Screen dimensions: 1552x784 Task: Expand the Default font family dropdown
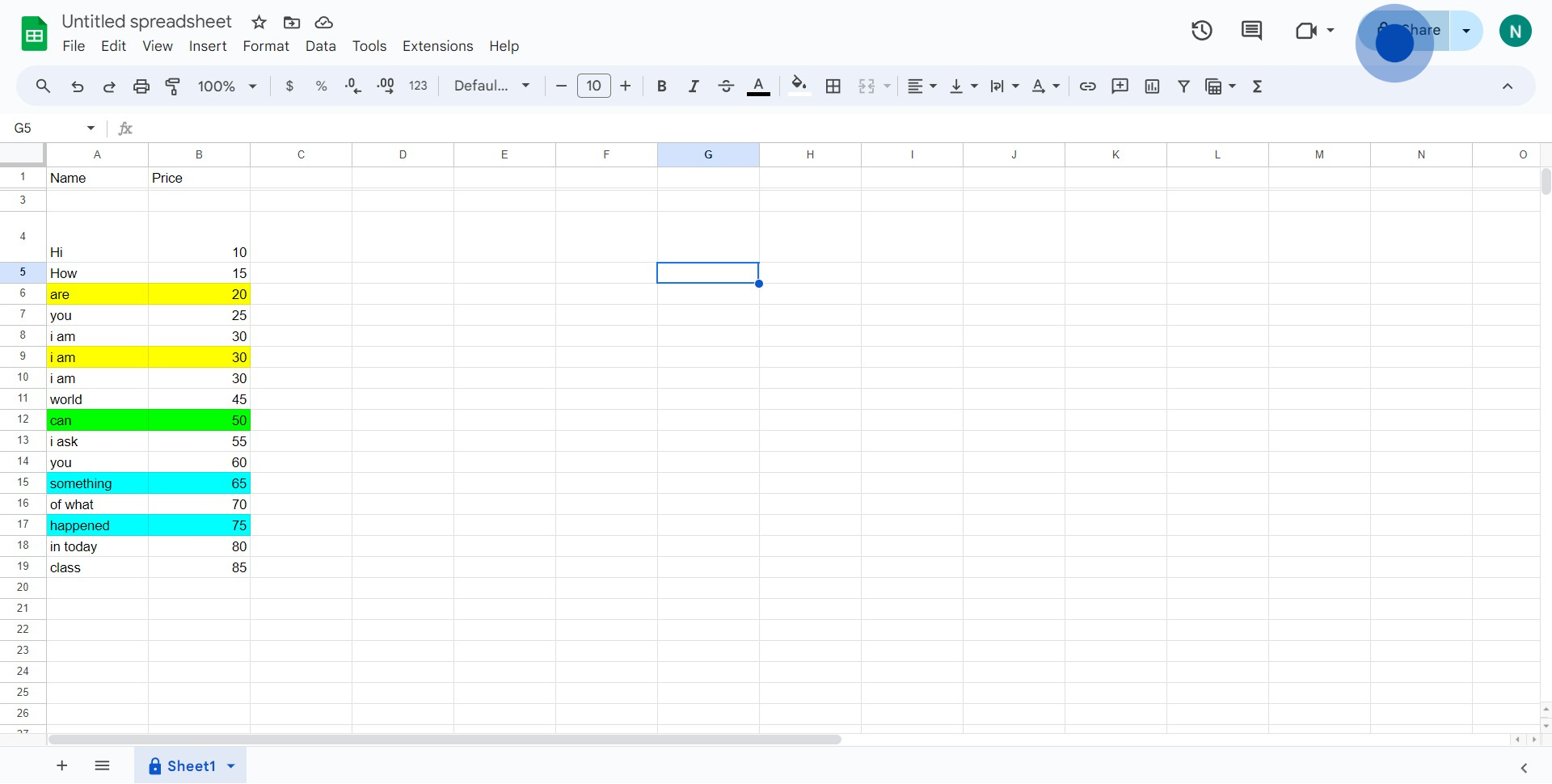coord(491,86)
